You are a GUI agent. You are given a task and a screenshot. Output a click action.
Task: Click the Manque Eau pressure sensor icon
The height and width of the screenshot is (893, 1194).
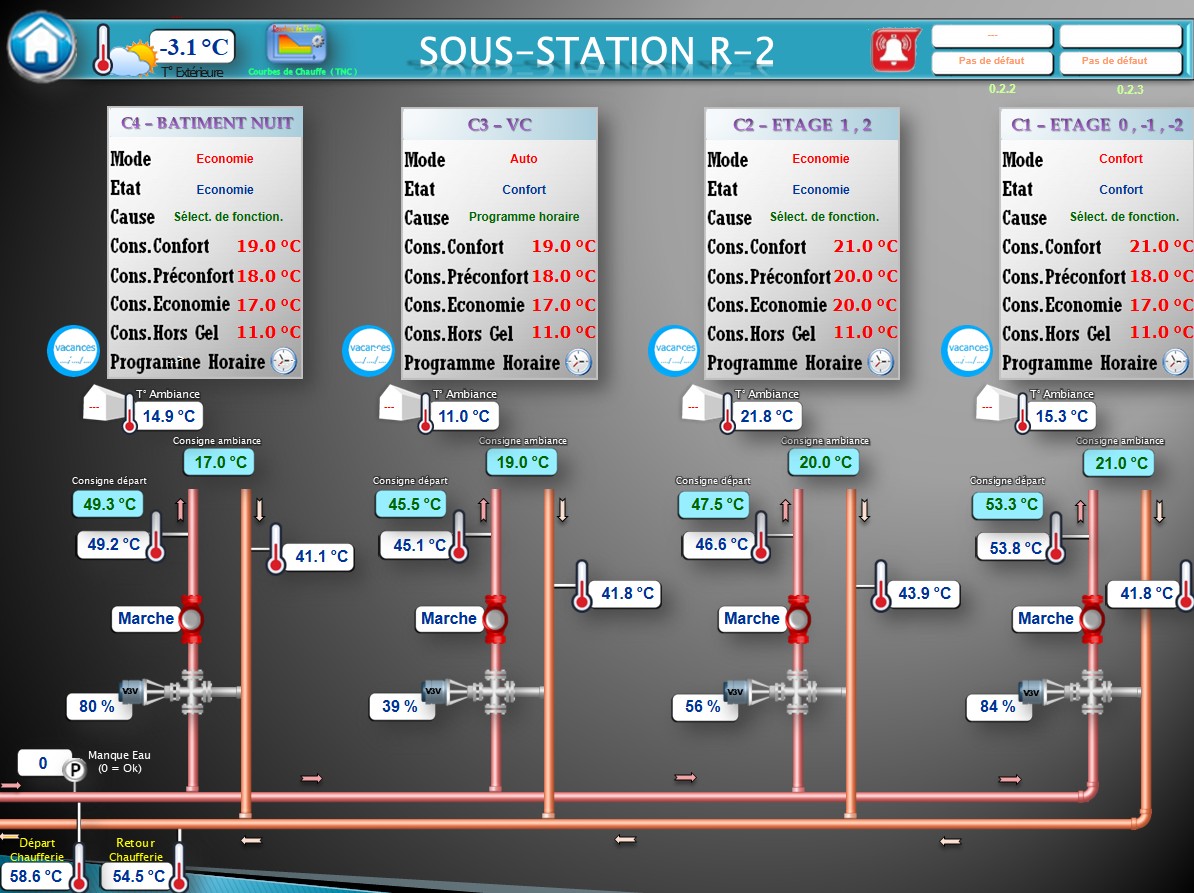click(x=74, y=770)
